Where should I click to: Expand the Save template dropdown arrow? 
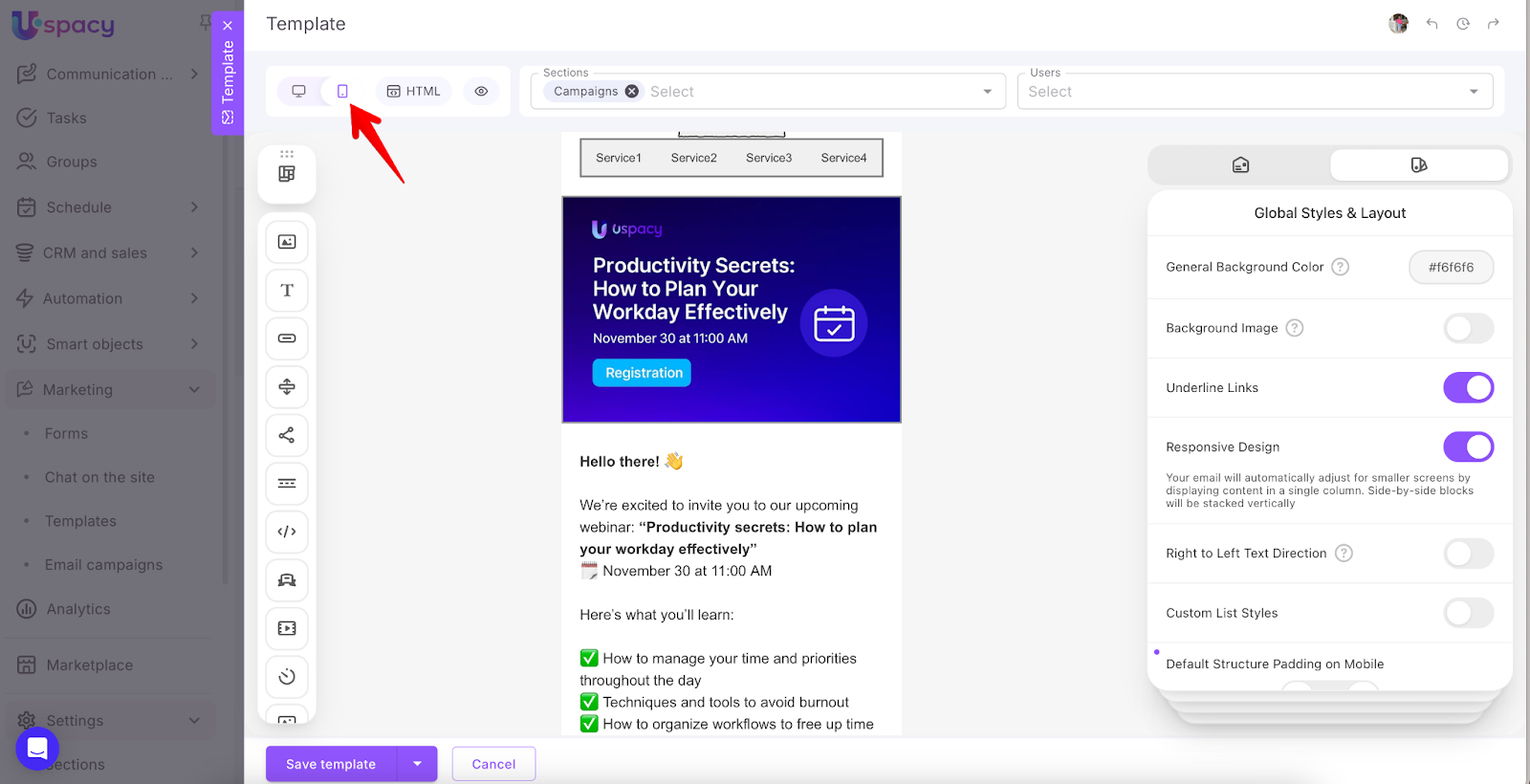click(x=417, y=764)
